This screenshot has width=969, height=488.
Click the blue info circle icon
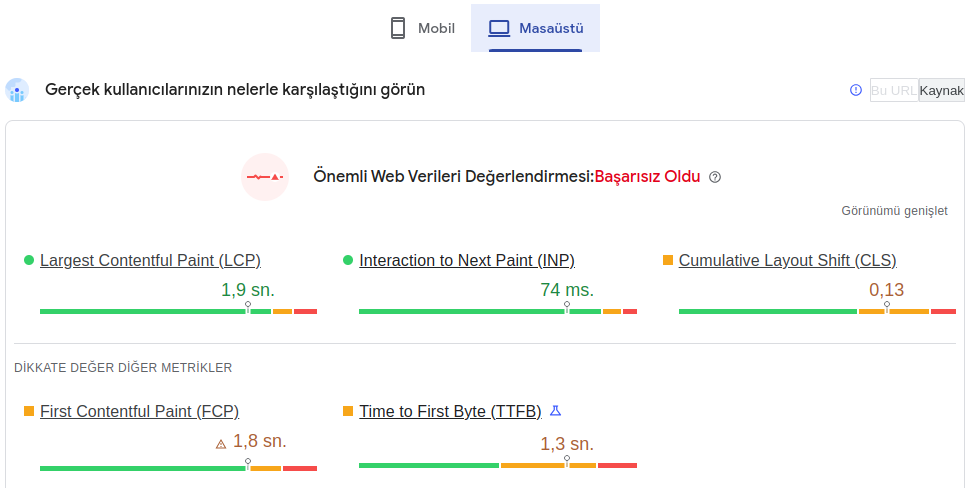pyautogui.click(x=856, y=90)
